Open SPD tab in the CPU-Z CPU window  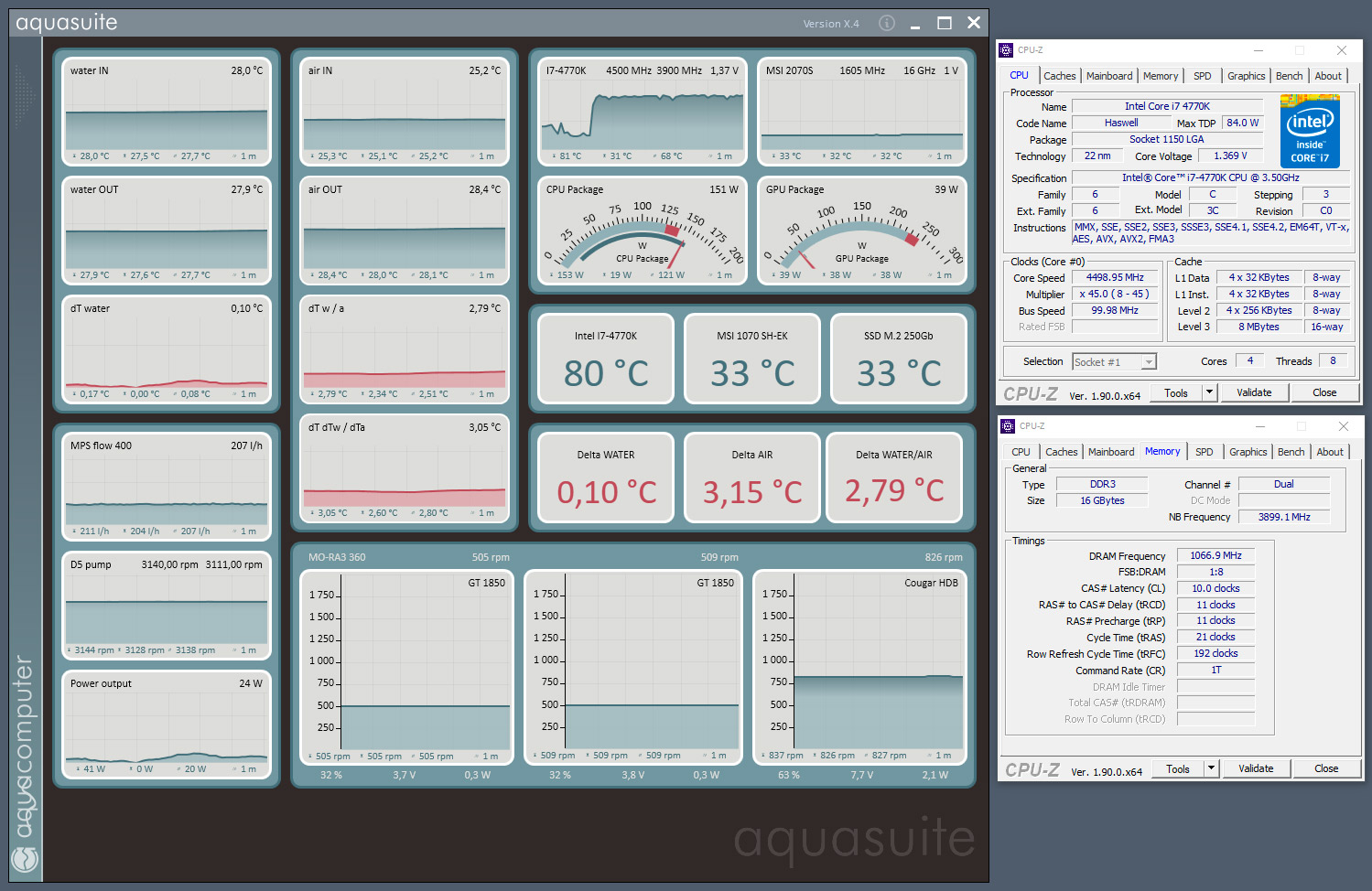(1203, 76)
